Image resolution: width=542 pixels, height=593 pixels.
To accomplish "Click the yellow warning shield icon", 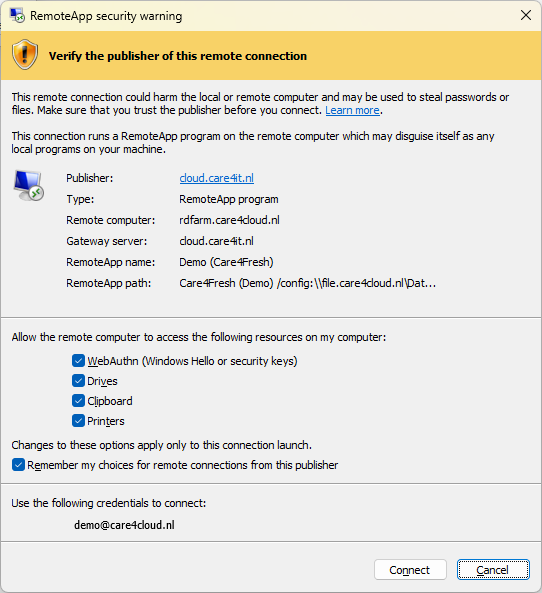I will pyautogui.click(x=25, y=54).
